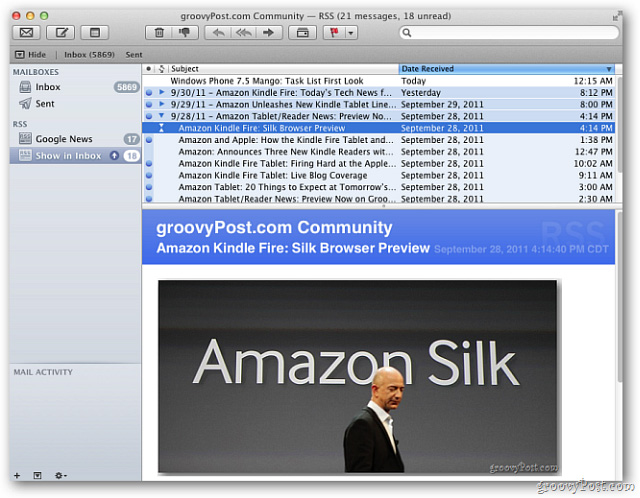
Task: Sort messages by Subject column
Action: [x=284, y=69]
